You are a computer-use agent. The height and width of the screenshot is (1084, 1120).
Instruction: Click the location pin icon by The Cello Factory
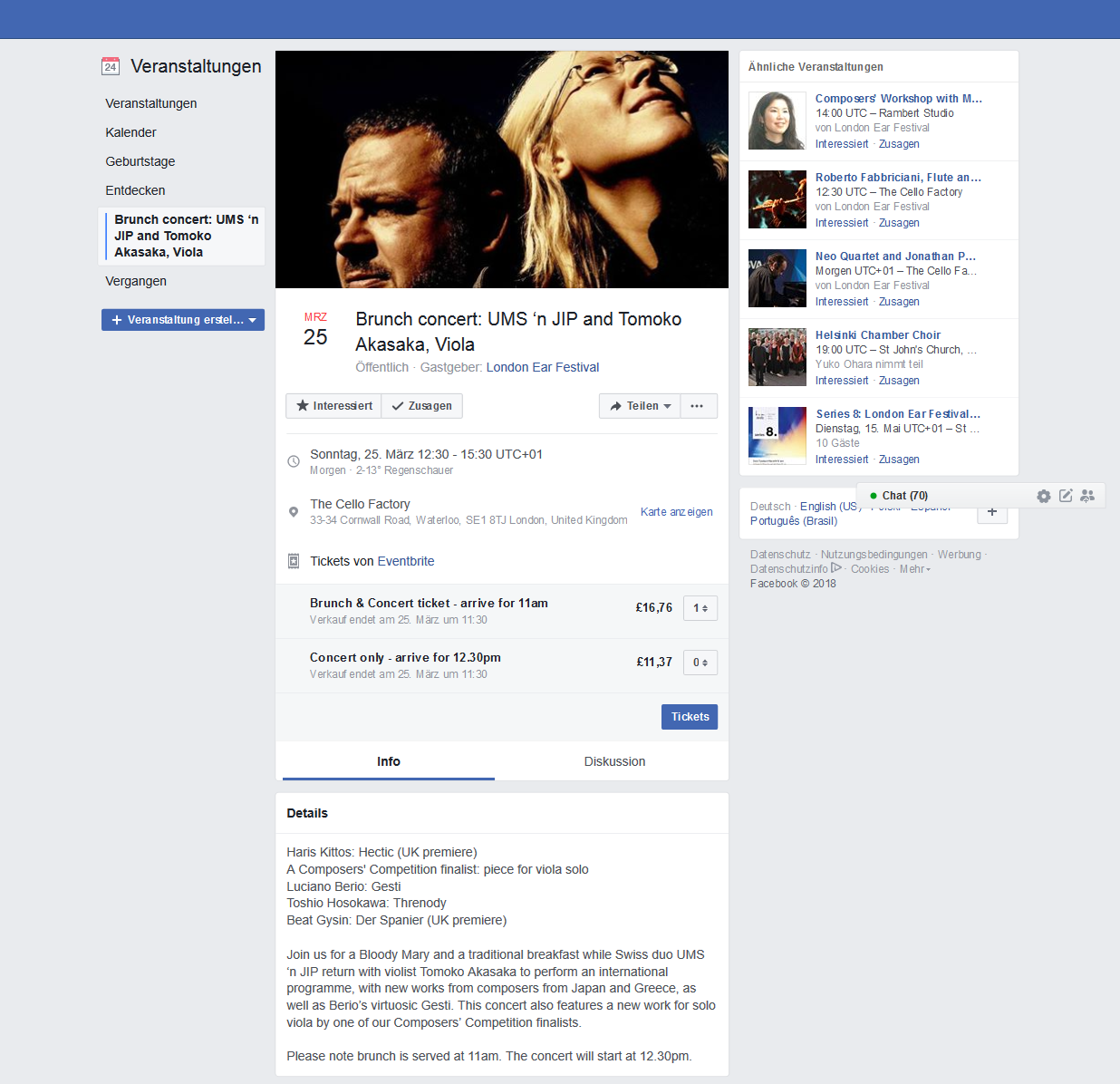[294, 512]
